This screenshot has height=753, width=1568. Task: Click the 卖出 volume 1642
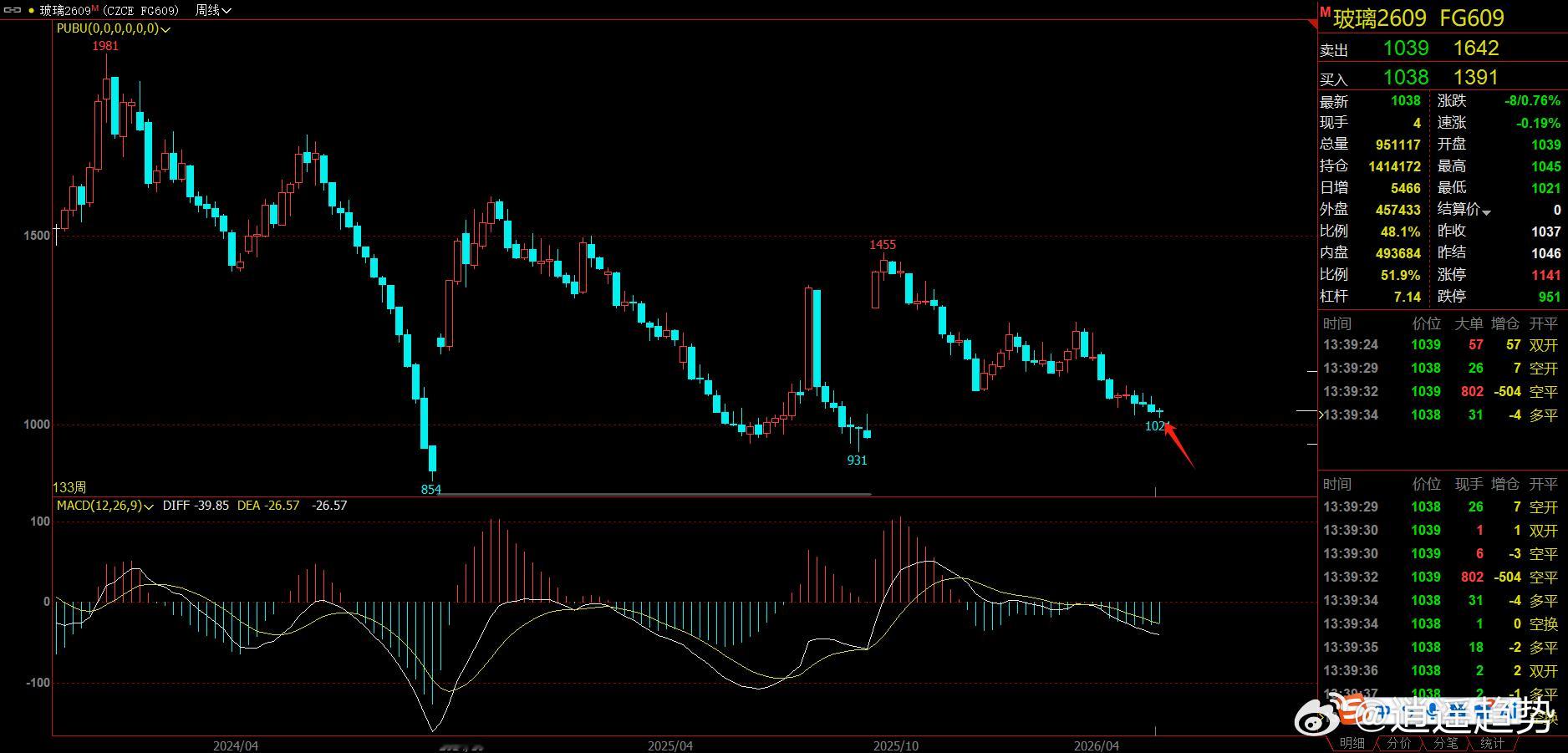tap(1476, 48)
